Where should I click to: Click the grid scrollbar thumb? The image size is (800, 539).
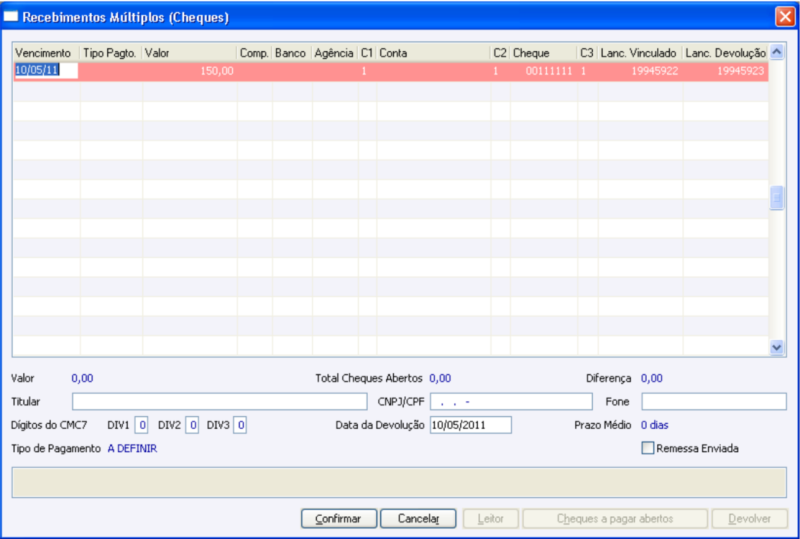777,198
